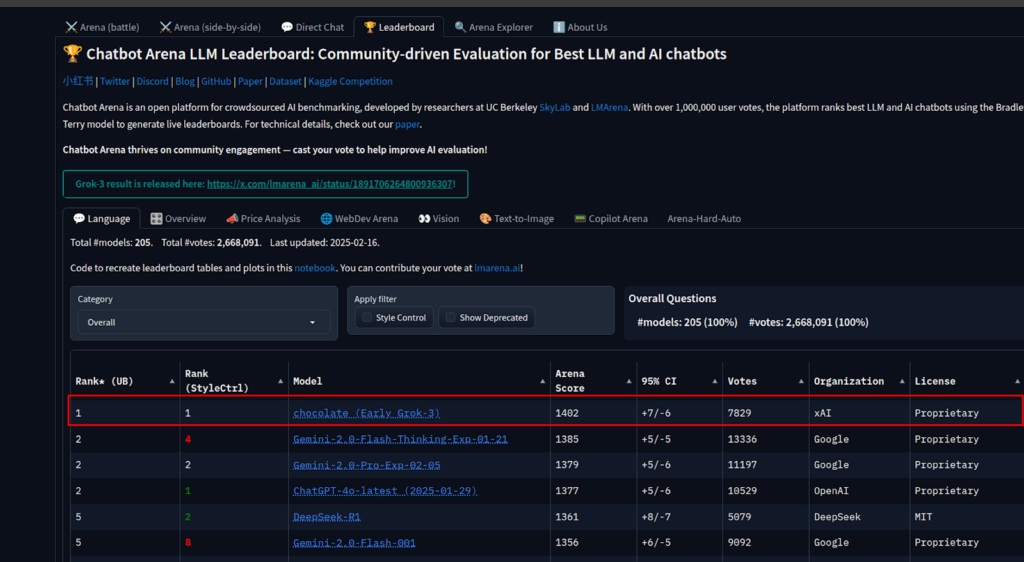Viewport: 1024px width, 562px height.
Task: Open the lmarena.ai vote link
Action: (497, 268)
